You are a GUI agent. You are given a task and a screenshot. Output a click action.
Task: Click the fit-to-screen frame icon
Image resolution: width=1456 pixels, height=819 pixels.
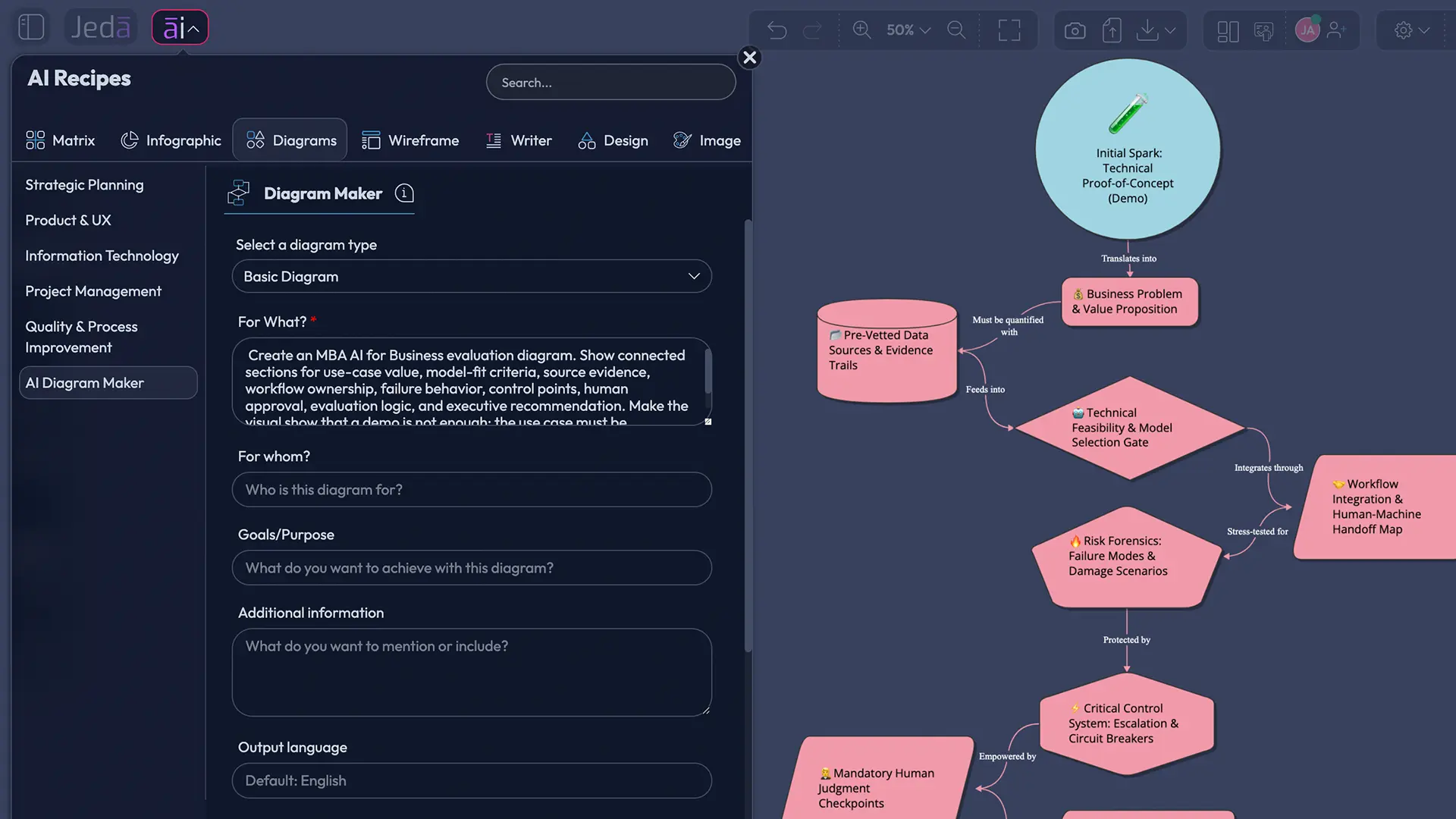1009,30
